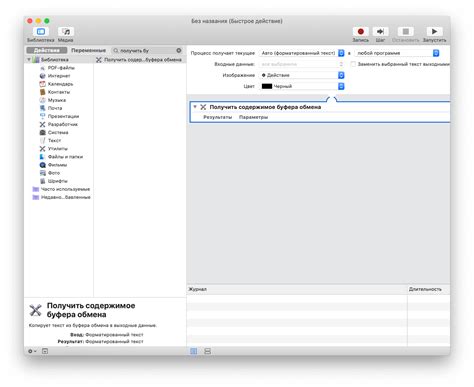Image resolution: width=474 pixels, height=387 pixels.
Task: Open the gear menu at bottom left
Action: point(32,351)
